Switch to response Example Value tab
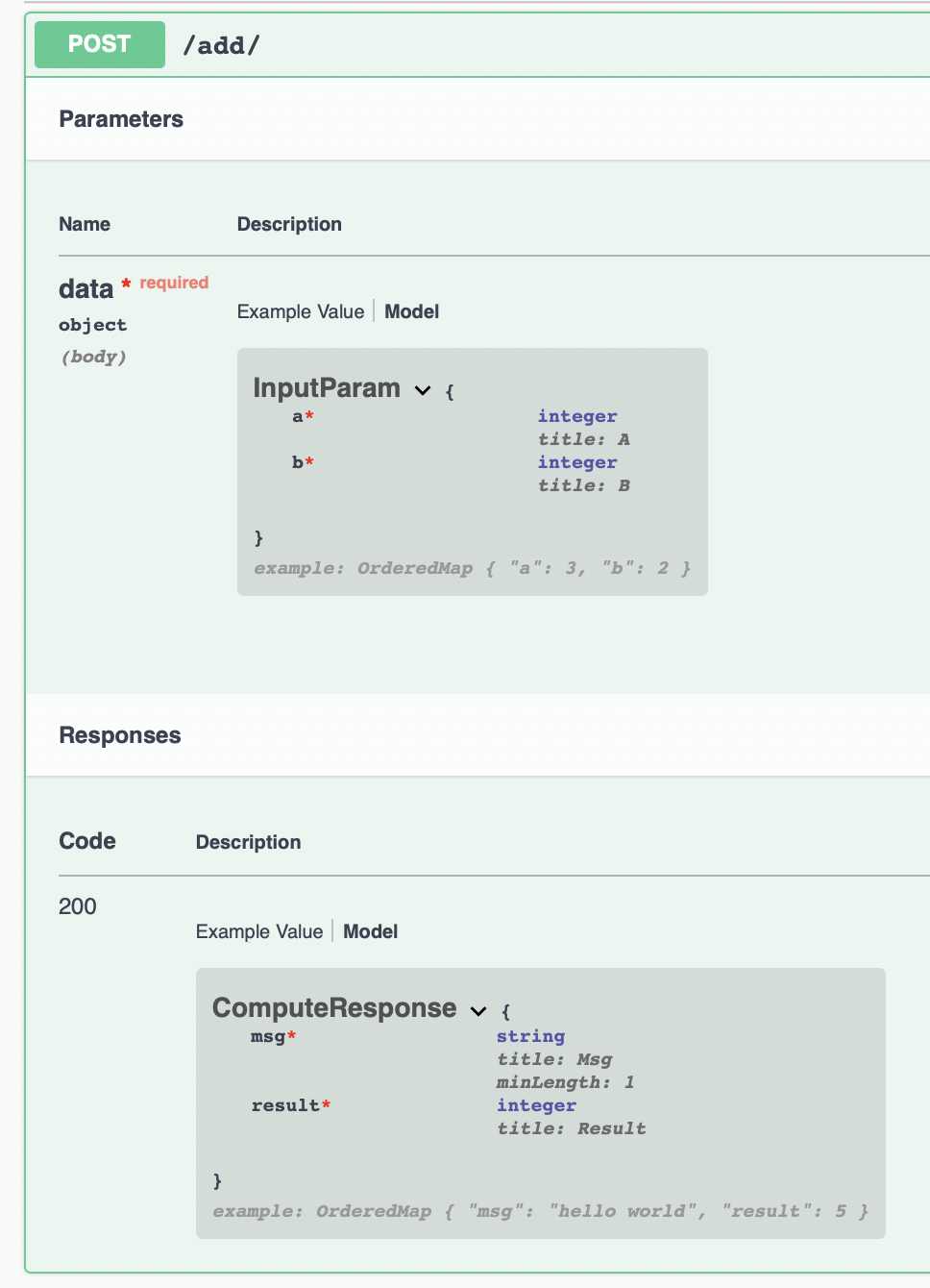Image resolution: width=930 pixels, height=1288 pixels. coord(259,931)
